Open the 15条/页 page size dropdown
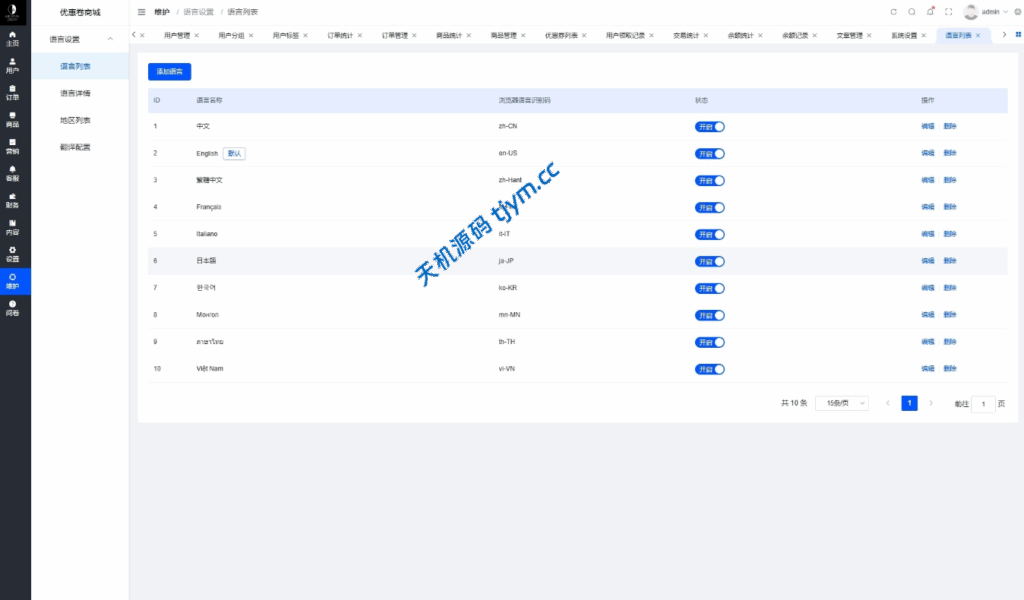This screenshot has height=600, width=1024. pyautogui.click(x=841, y=403)
